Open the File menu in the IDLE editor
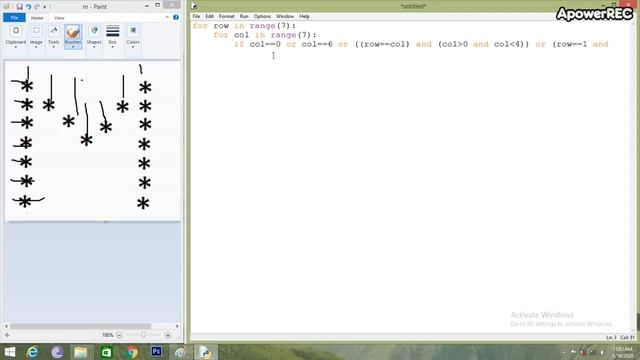The width and height of the screenshot is (640, 360). point(196,16)
